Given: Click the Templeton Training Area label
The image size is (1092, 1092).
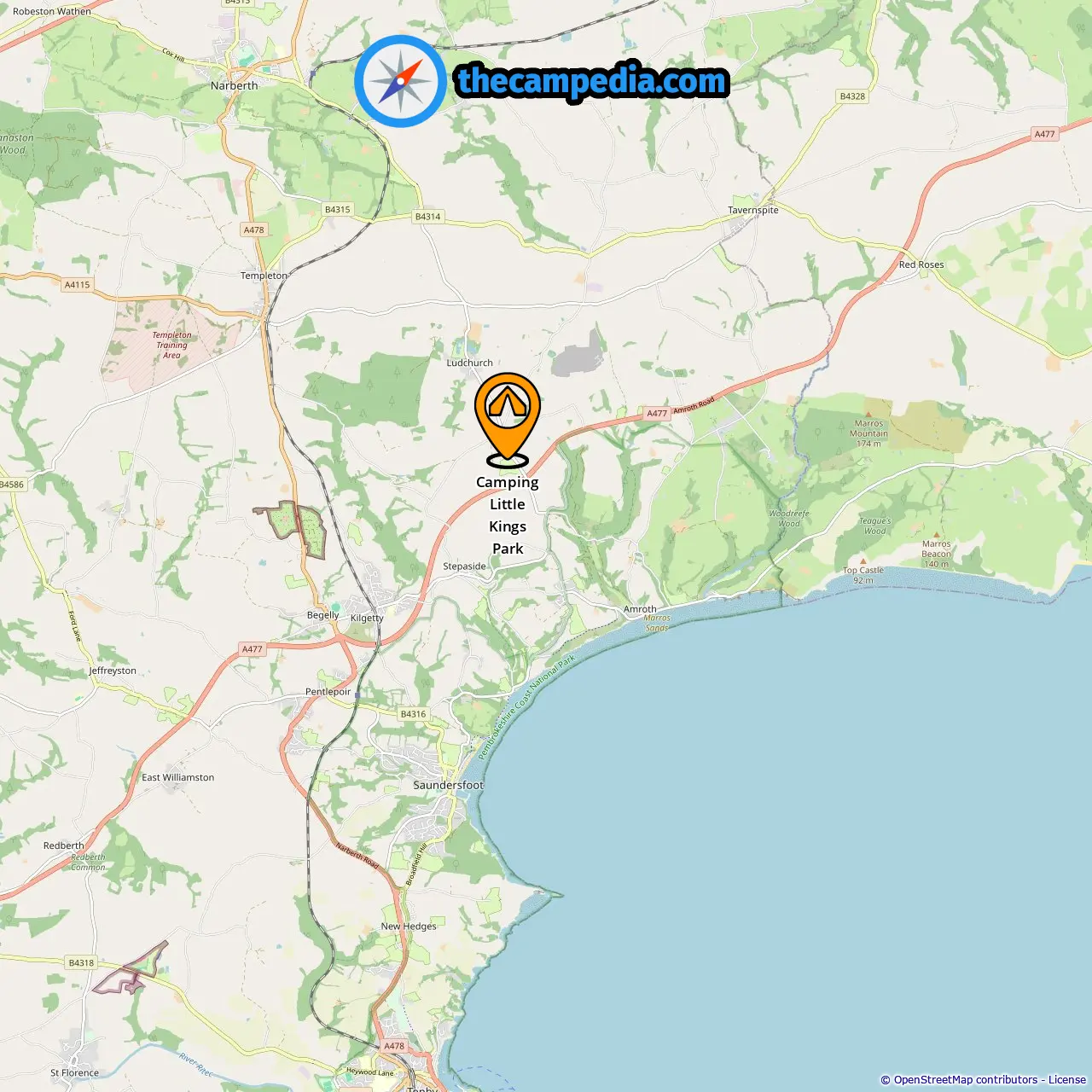Looking at the screenshot, I should pyautogui.click(x=171, y=345).
